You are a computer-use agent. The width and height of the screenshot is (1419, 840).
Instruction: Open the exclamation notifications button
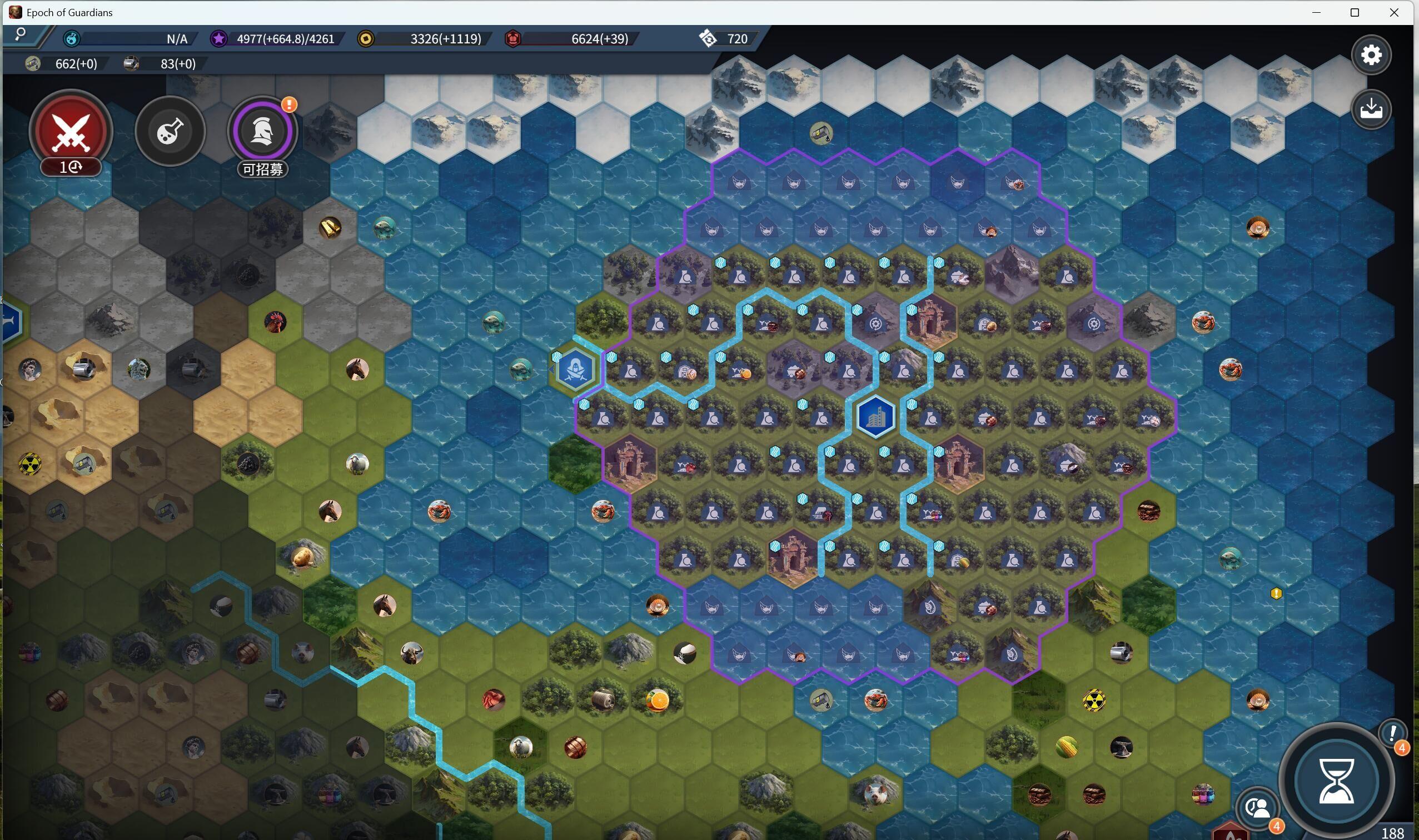[x=1392, y=733]
